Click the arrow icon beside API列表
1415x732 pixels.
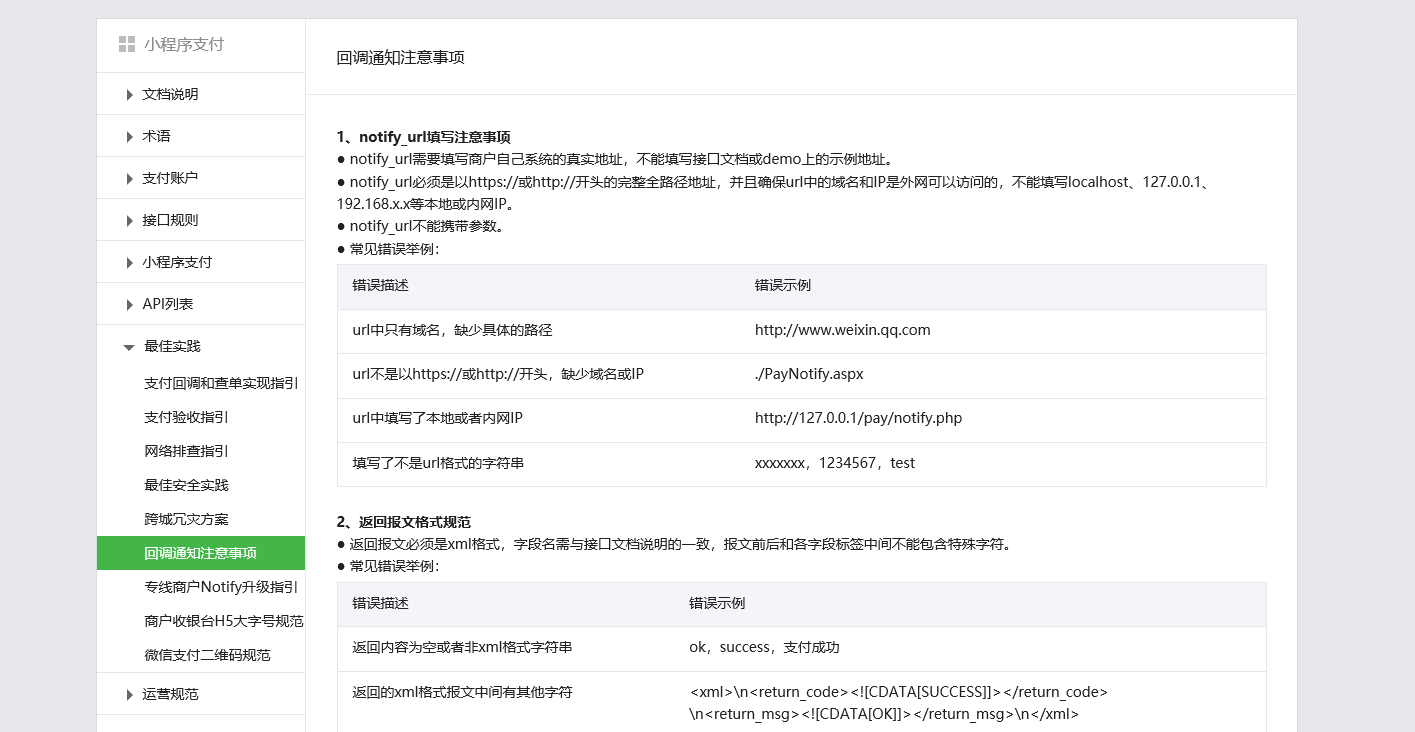130,305
